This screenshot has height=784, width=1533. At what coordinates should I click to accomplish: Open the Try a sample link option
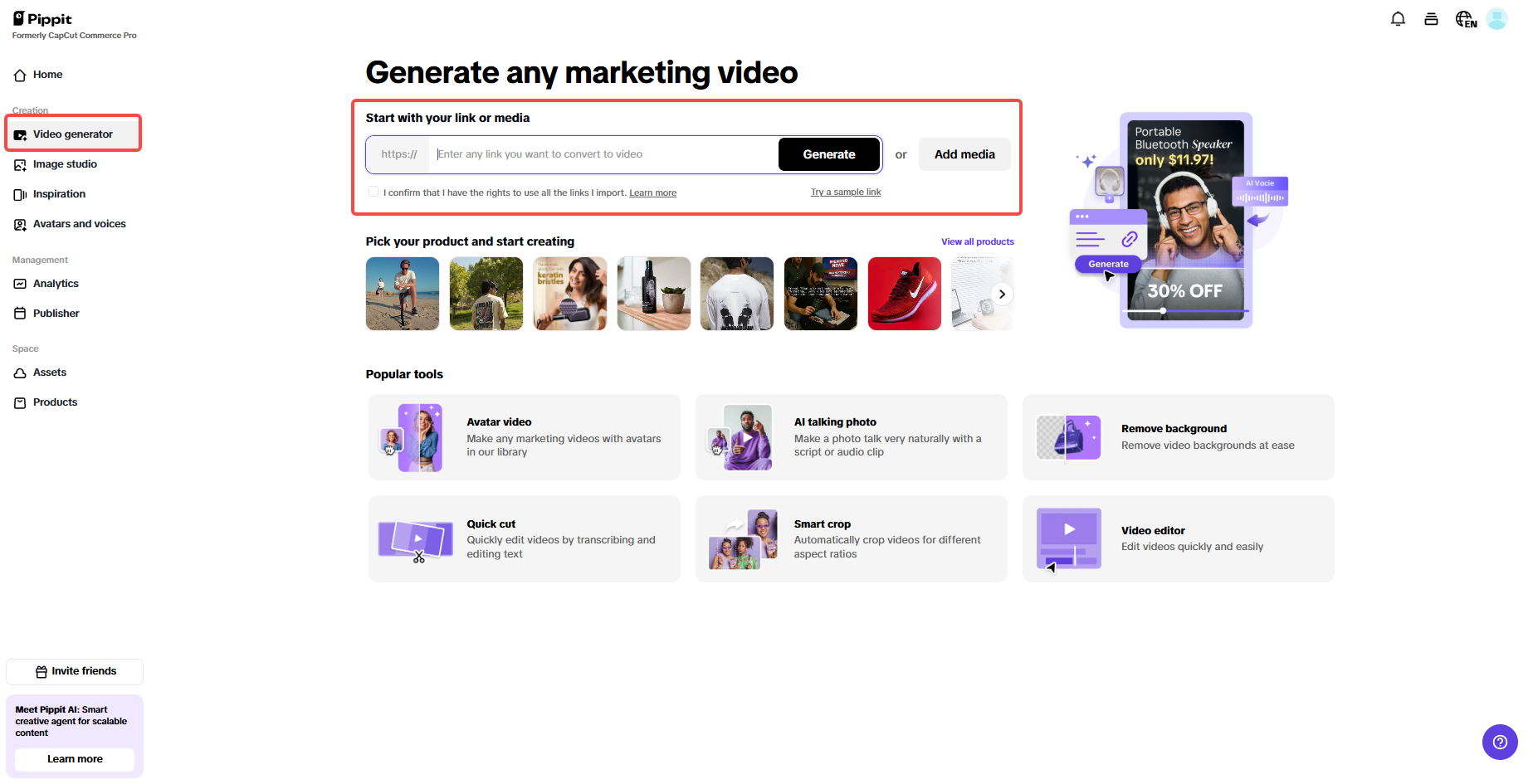coord(845,191)
